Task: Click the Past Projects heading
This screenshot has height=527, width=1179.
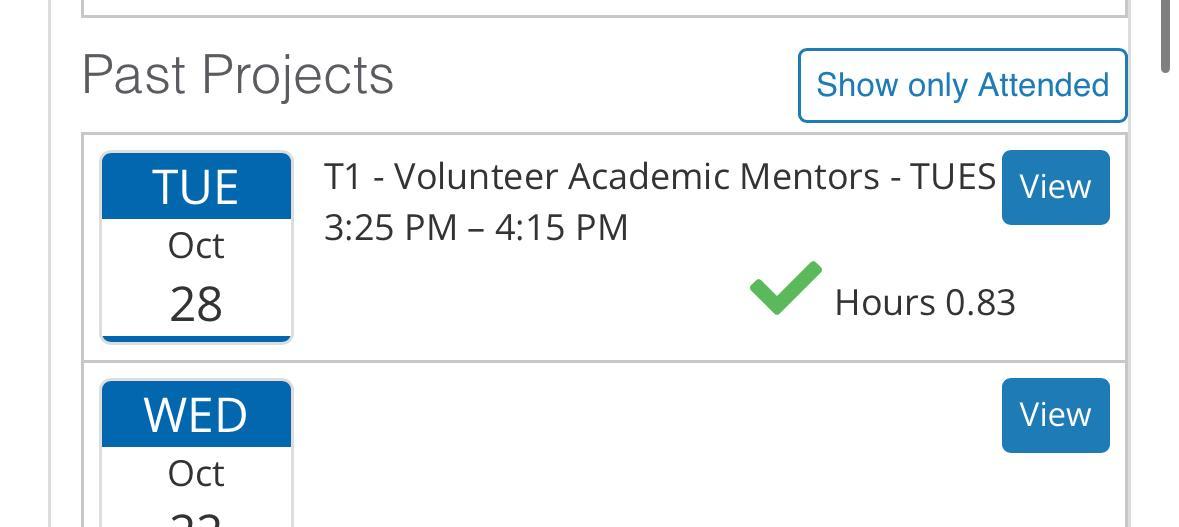Action: [238, 76]
